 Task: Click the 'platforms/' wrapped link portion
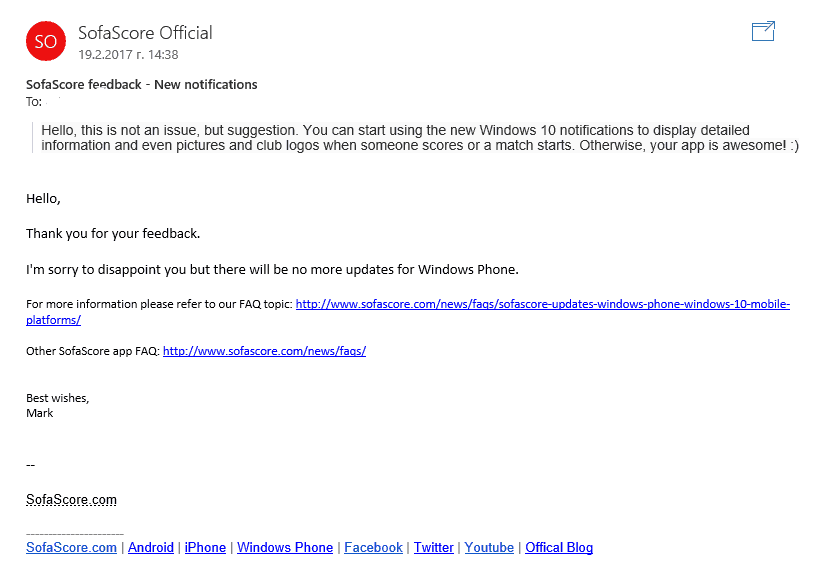tap(53, 320)
